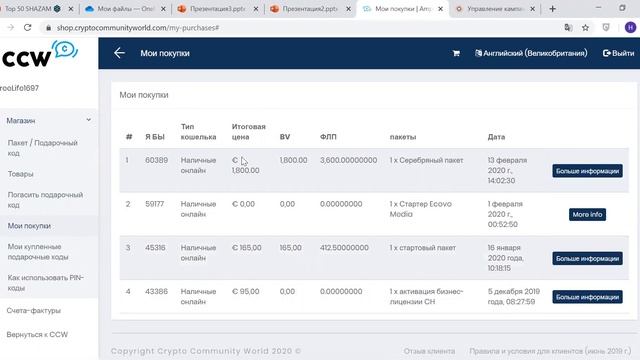The image size is (640, 360).
Task: Click the пакеты column header
Action: point(402,137)
